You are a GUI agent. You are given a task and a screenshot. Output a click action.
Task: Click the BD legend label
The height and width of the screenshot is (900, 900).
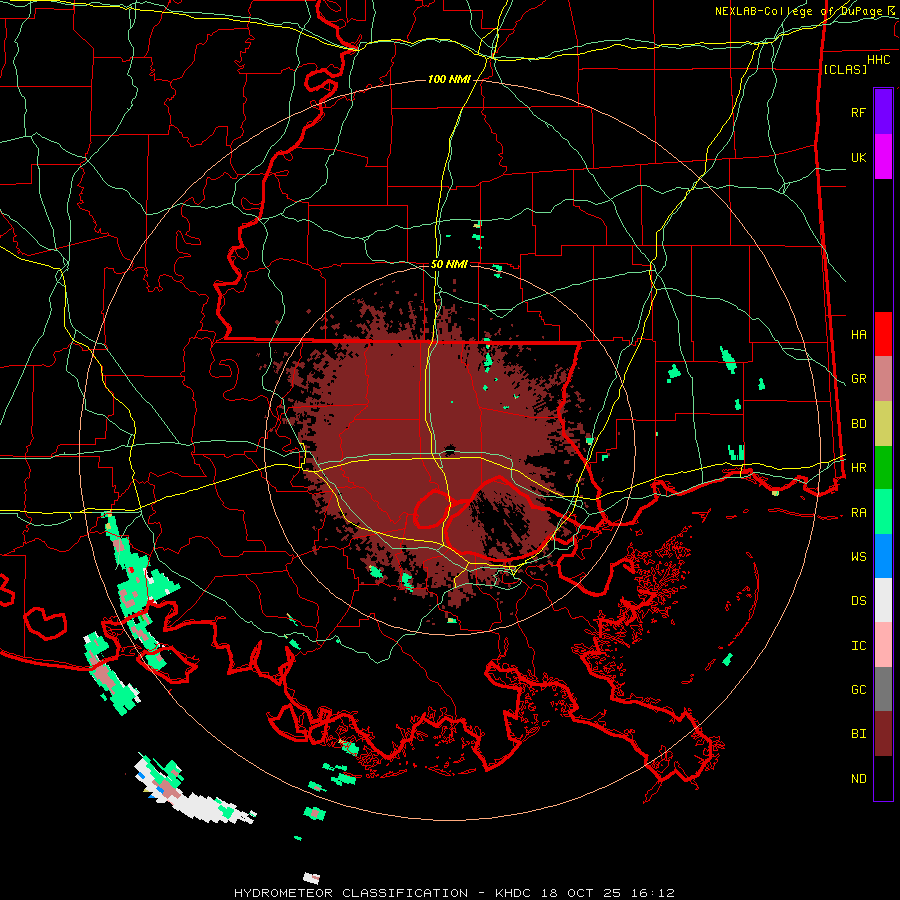pyautogui.click(x=858, y=424)
